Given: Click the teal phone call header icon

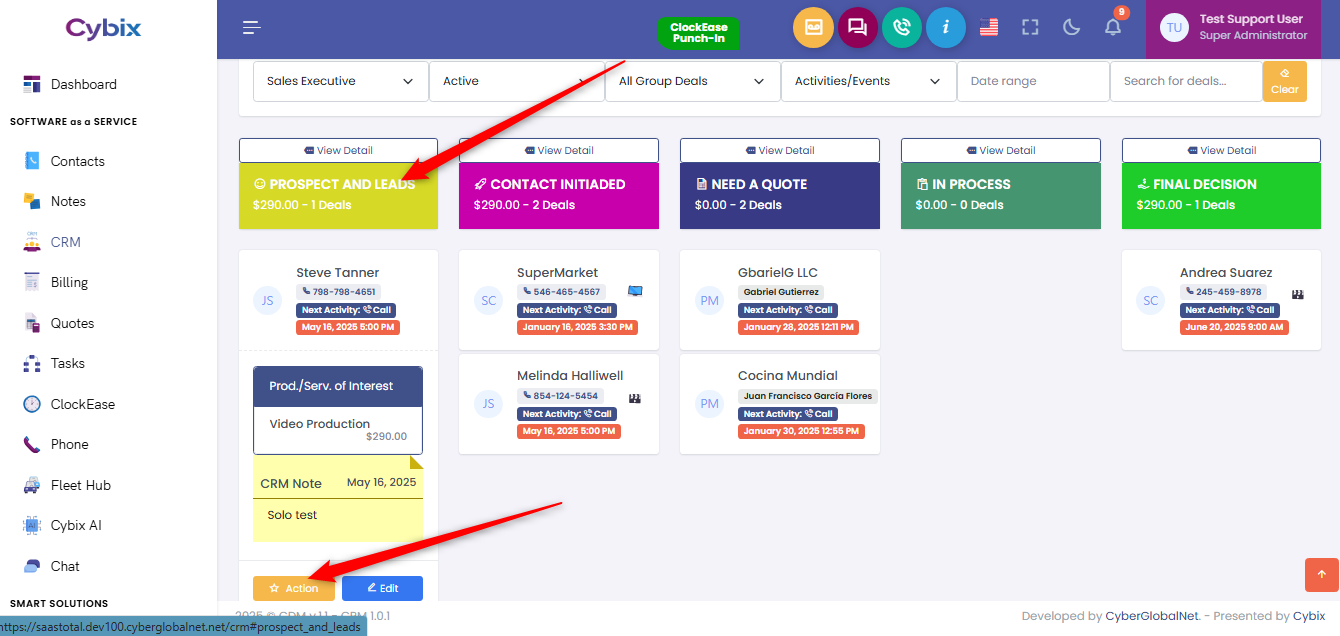Looking at the screenshot, I should pos(901,28).
